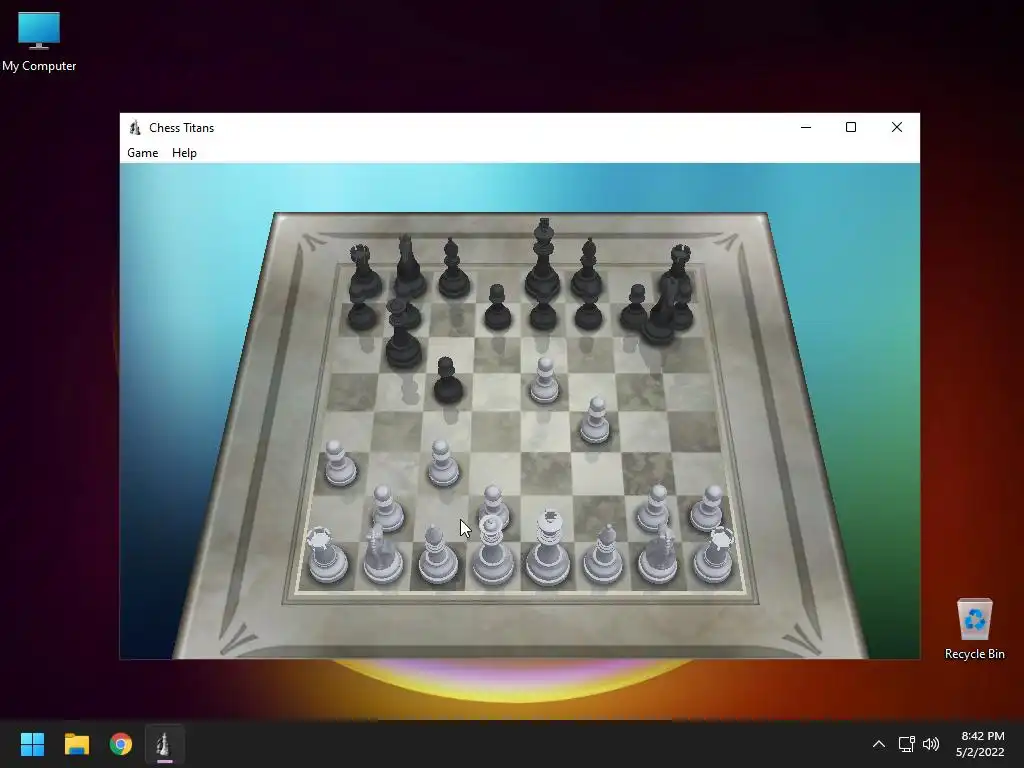This screenshot has width=1024, height=768.
Task: Select the white king
Action: 549,549
